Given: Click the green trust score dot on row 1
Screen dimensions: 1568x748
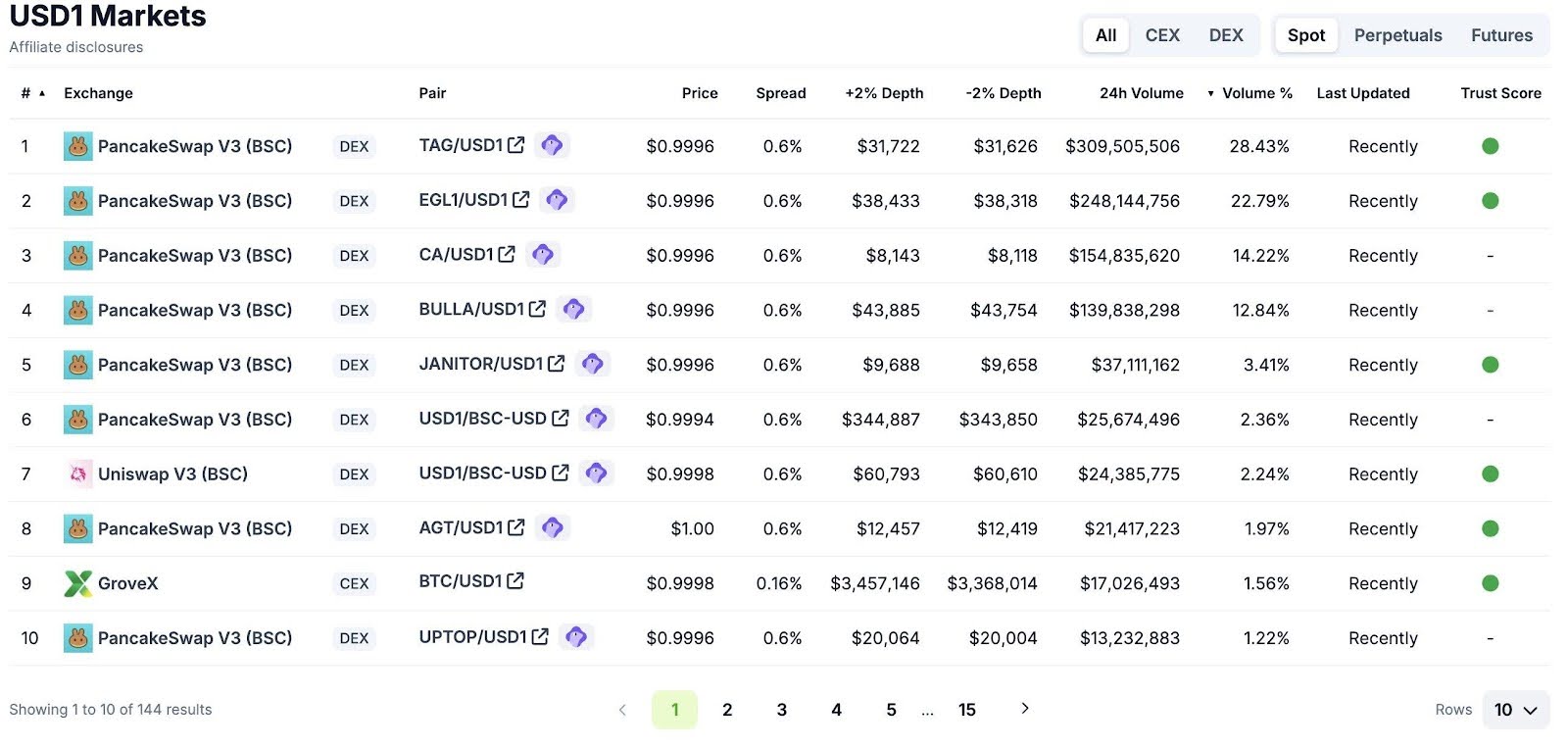Looking at the screenshot, I should [1491, 145].
